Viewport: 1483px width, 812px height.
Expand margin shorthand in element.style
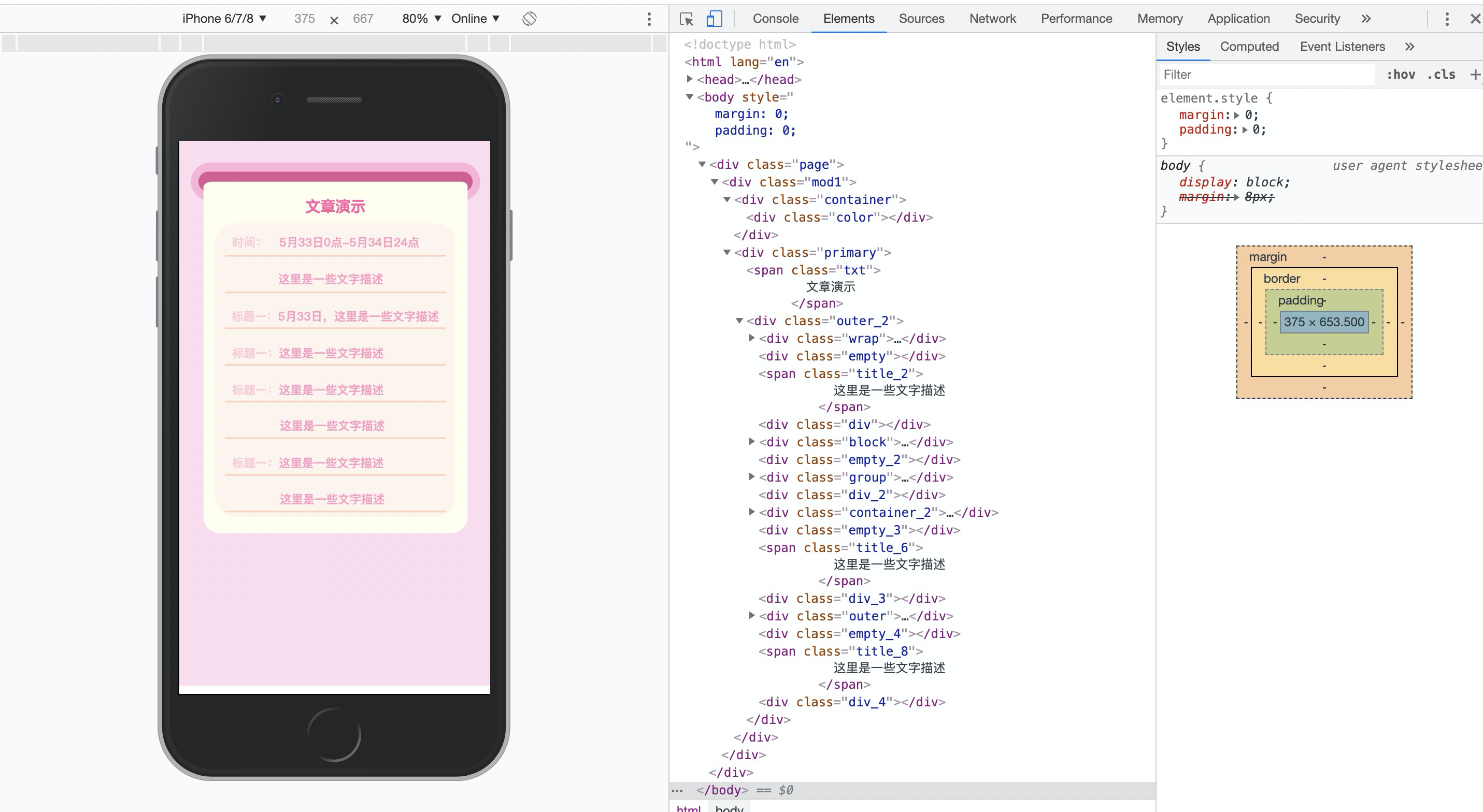[1236, 115]
